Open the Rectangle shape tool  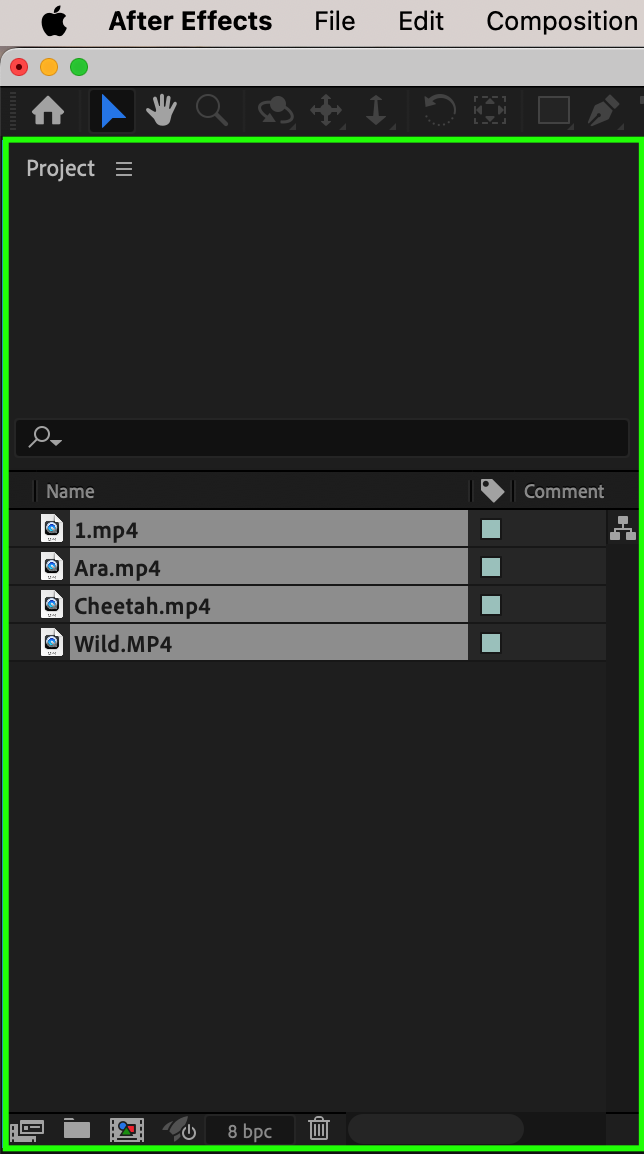[553, 111]
